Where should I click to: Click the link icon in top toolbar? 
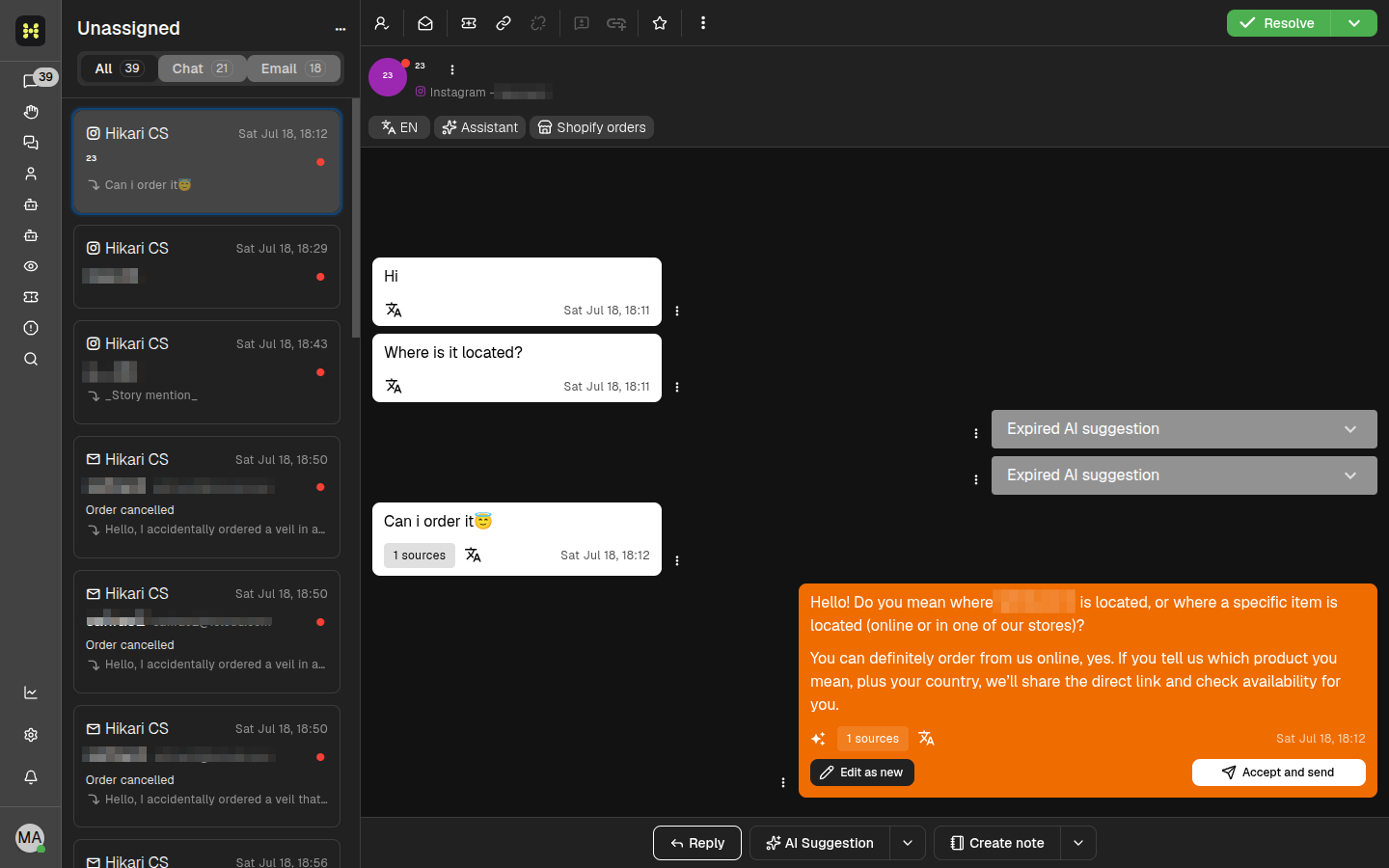(504, 23)
